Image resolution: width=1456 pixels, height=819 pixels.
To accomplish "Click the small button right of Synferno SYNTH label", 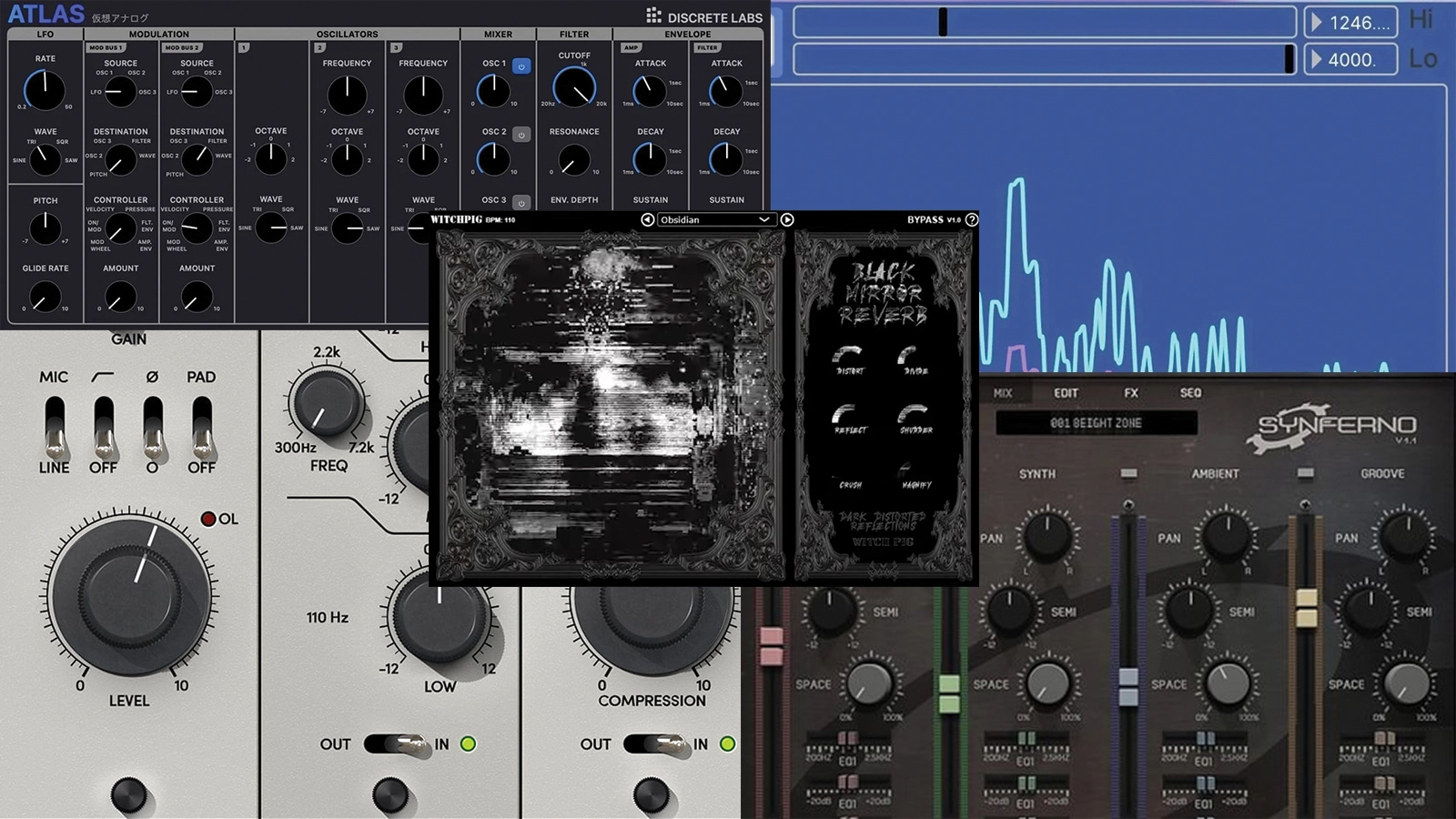I will [x=1129, y=473].
